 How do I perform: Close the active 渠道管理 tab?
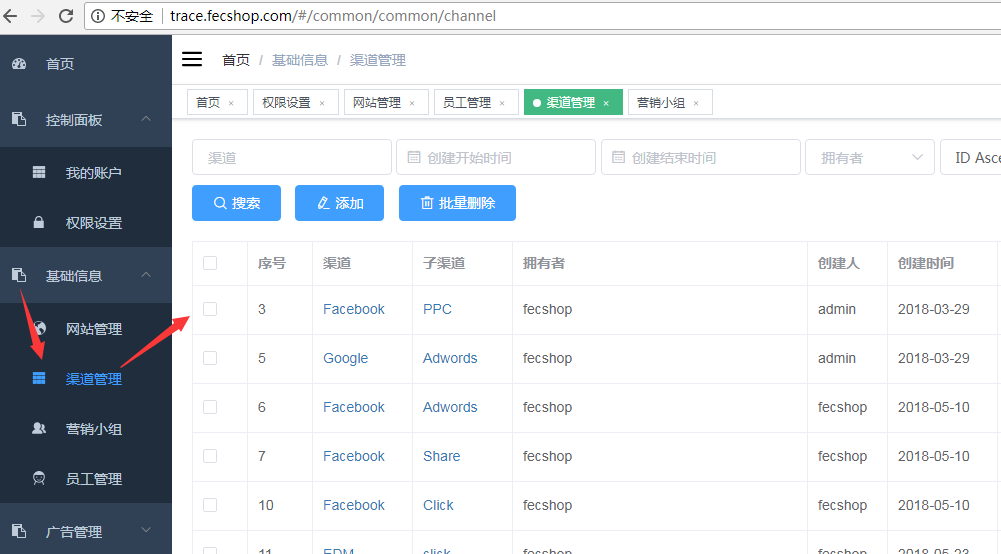pos(606,103)
